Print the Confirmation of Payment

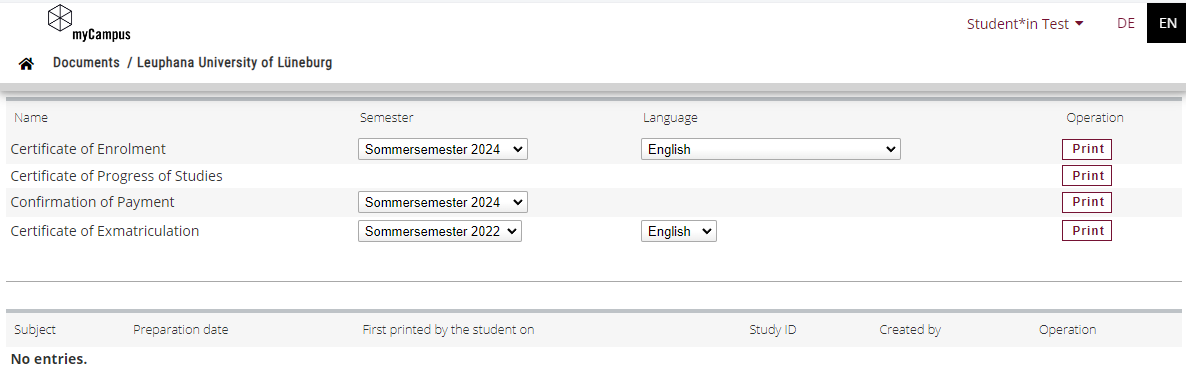pyautogui.click(x=1087, y=202)
